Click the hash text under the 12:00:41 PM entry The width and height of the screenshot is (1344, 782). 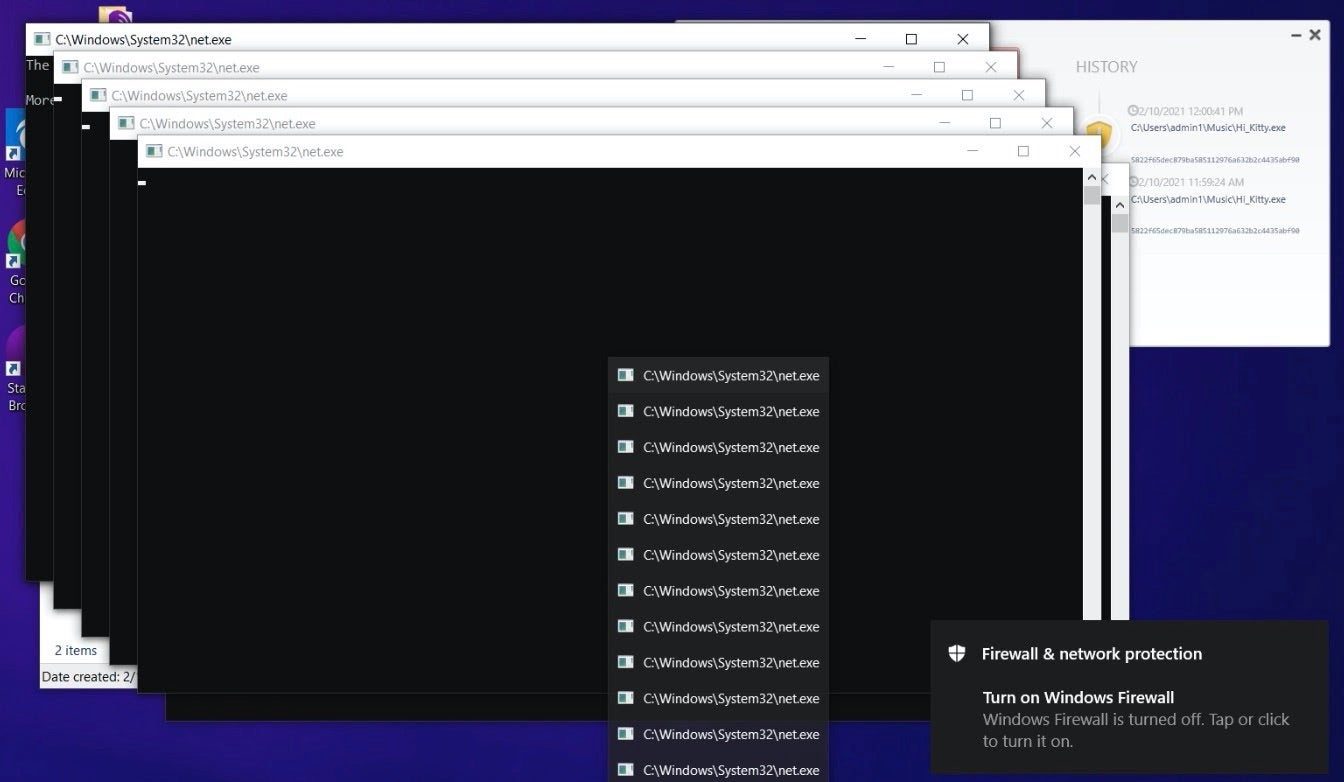coord(1215,159)
